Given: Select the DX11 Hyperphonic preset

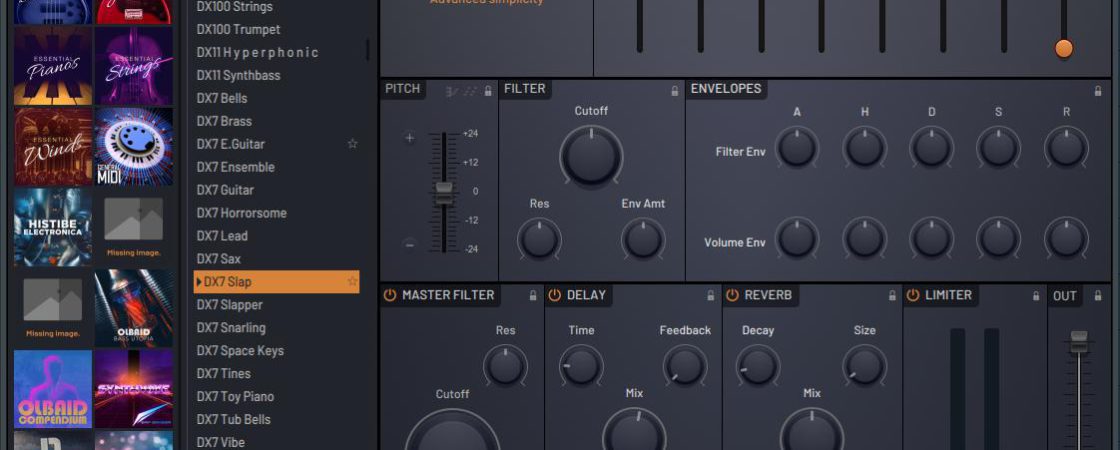Looking at the screenshot, I should 277,52.
